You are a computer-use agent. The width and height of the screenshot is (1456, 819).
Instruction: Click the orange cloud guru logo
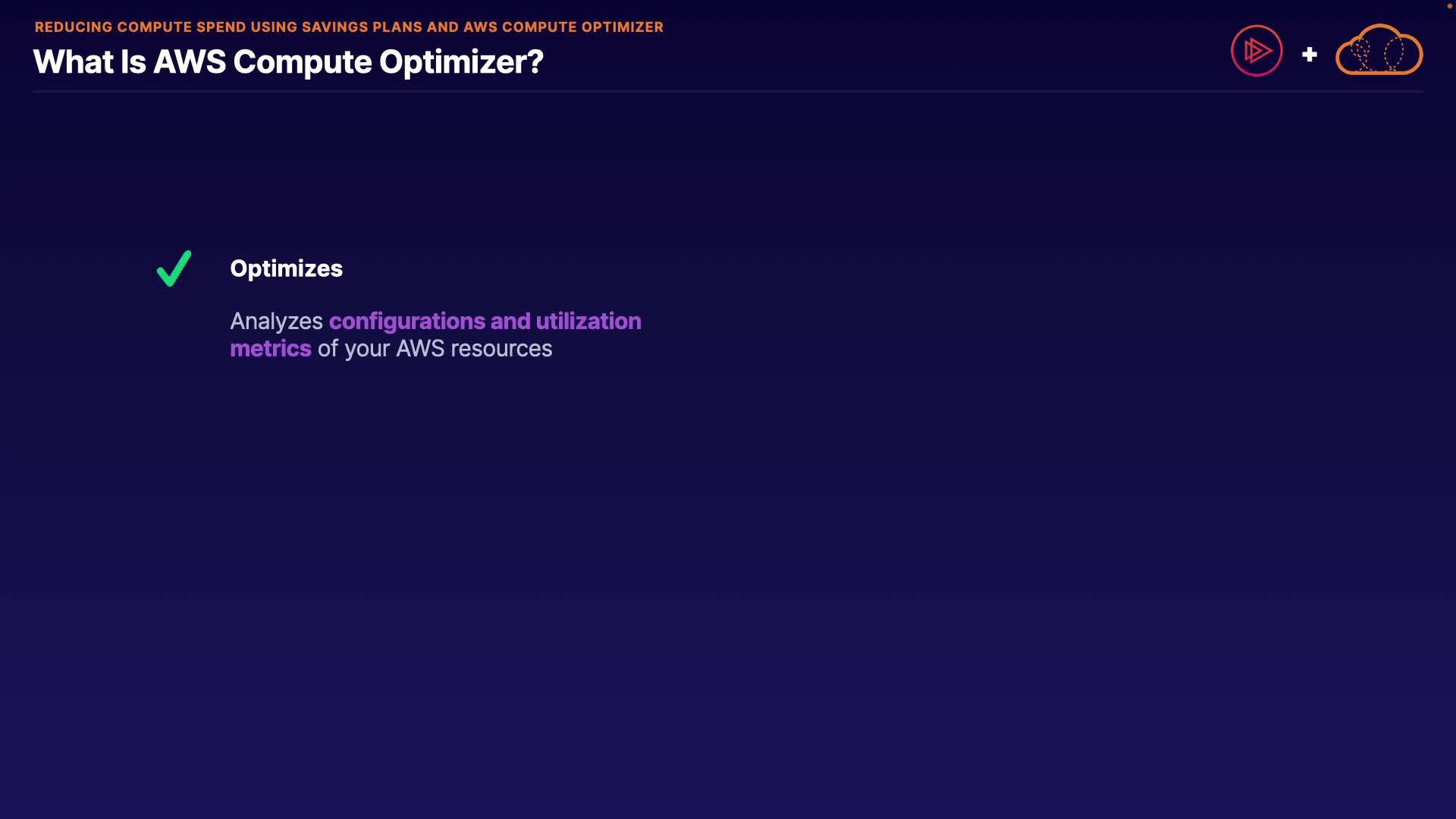coord(1379,51)
